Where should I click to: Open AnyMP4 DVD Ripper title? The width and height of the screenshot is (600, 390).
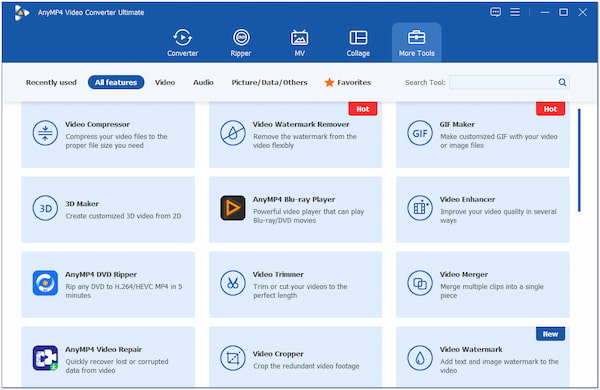click(x=101, y=274)
